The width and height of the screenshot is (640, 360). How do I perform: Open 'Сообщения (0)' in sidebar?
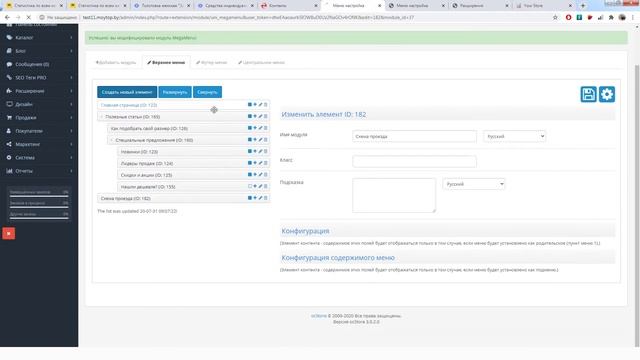[39, 64]
